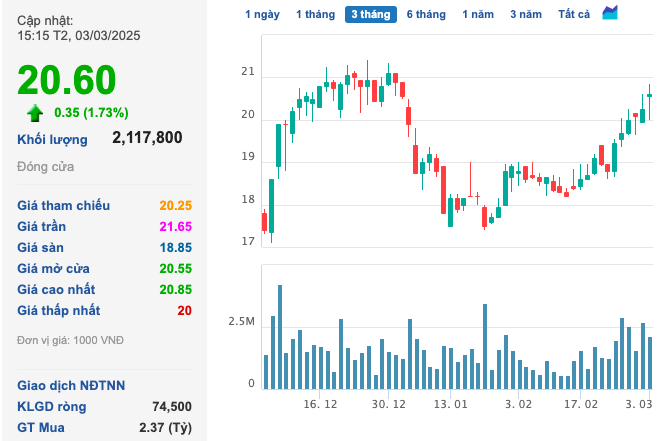Screen dimensions: 671x441
Task: Switch chart to 1 năm
Action: 478,14
